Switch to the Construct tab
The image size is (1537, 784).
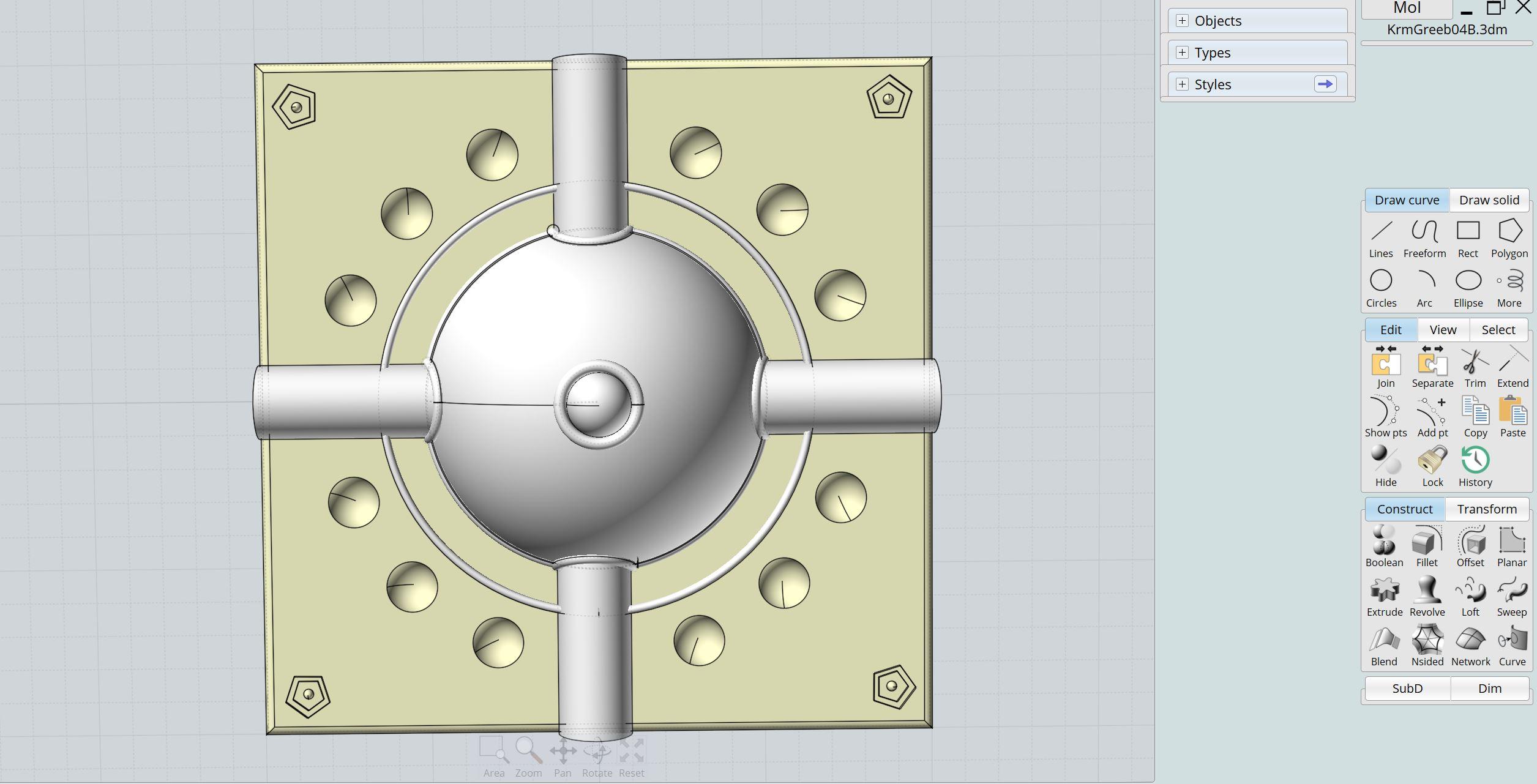point(1405,509)
